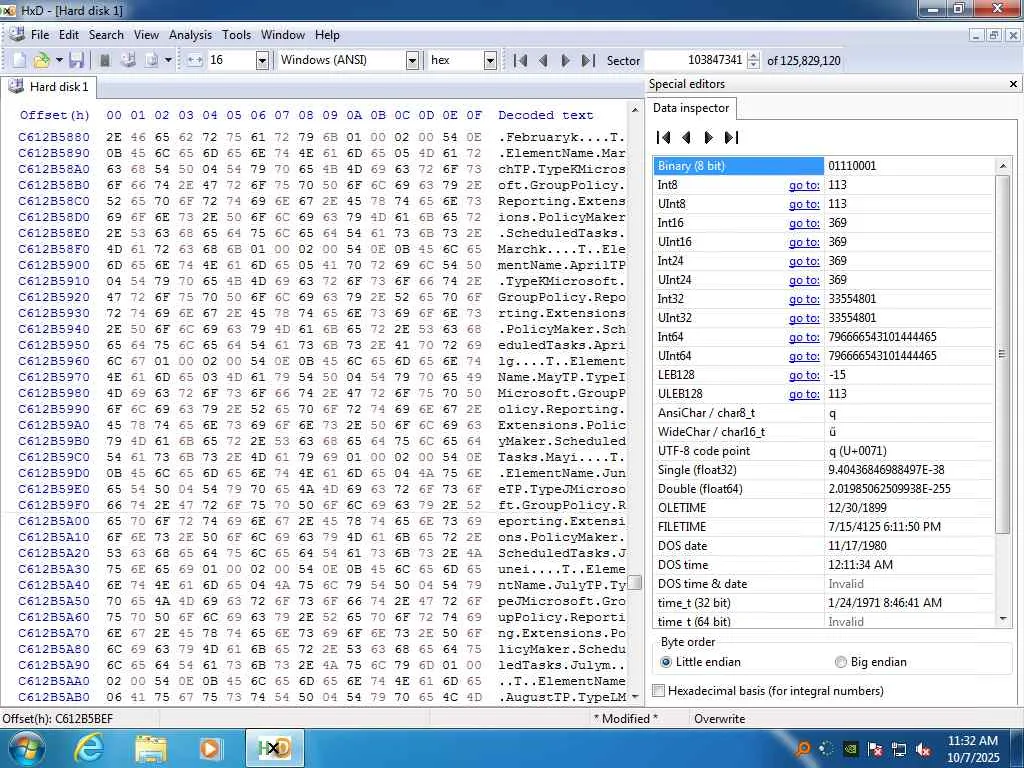Click the Sector number input field
Screen dimensions: 1024x768
[696, 60]
